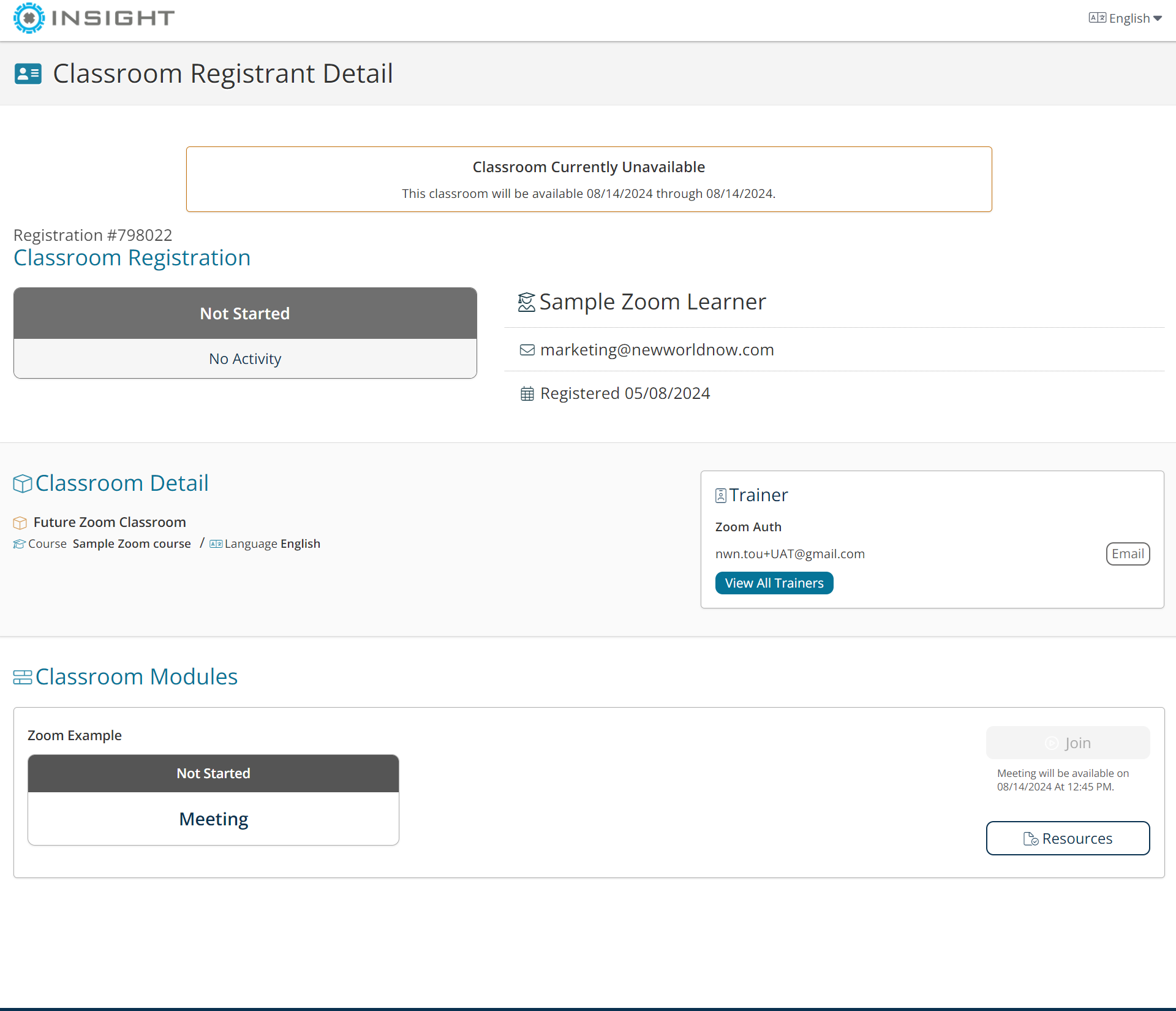
Task: Click the language icon before English
Action: pos(1097,18)
